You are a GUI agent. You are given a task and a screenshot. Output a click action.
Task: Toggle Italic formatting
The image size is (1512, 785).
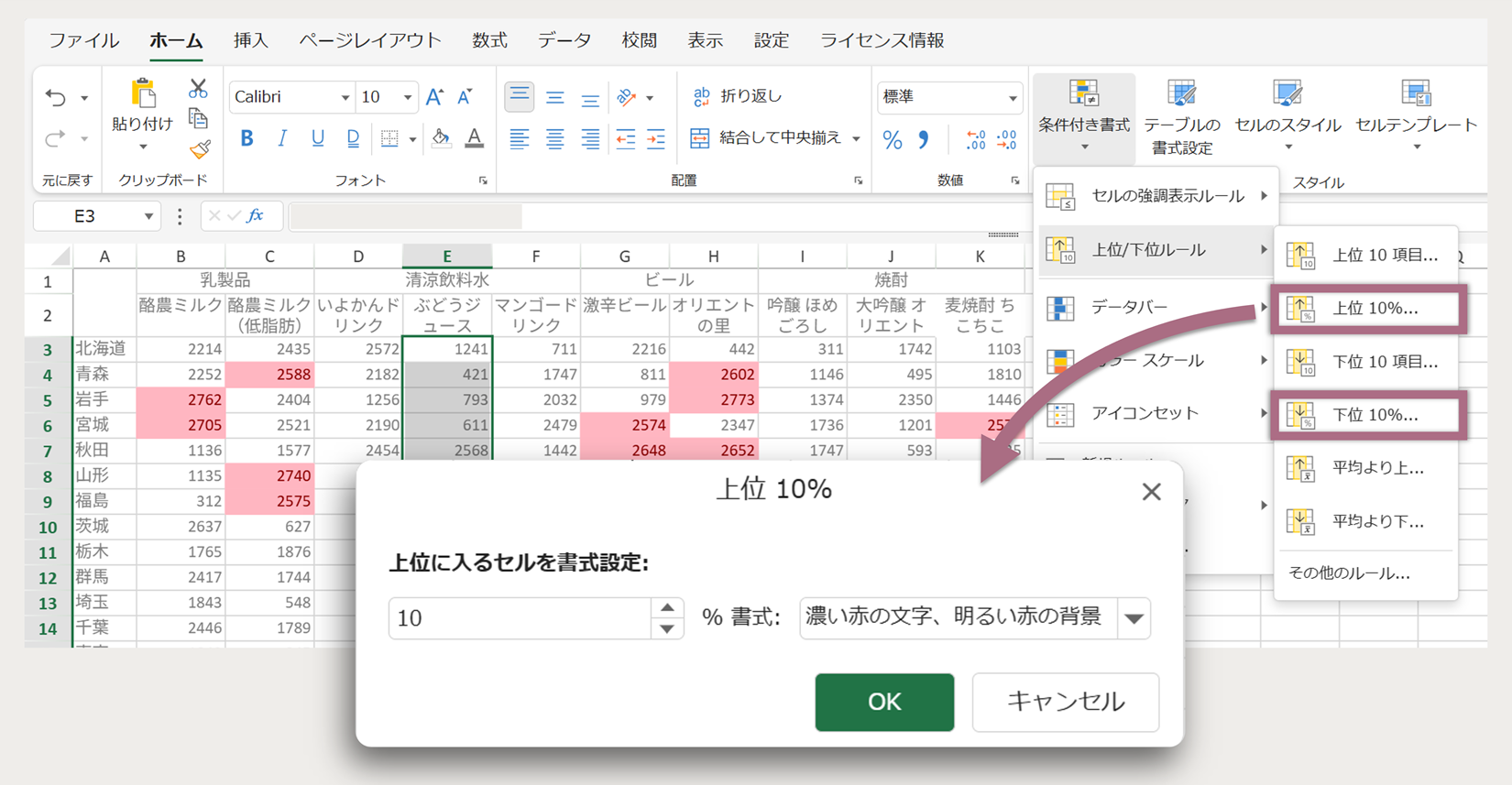pos(282,138)
